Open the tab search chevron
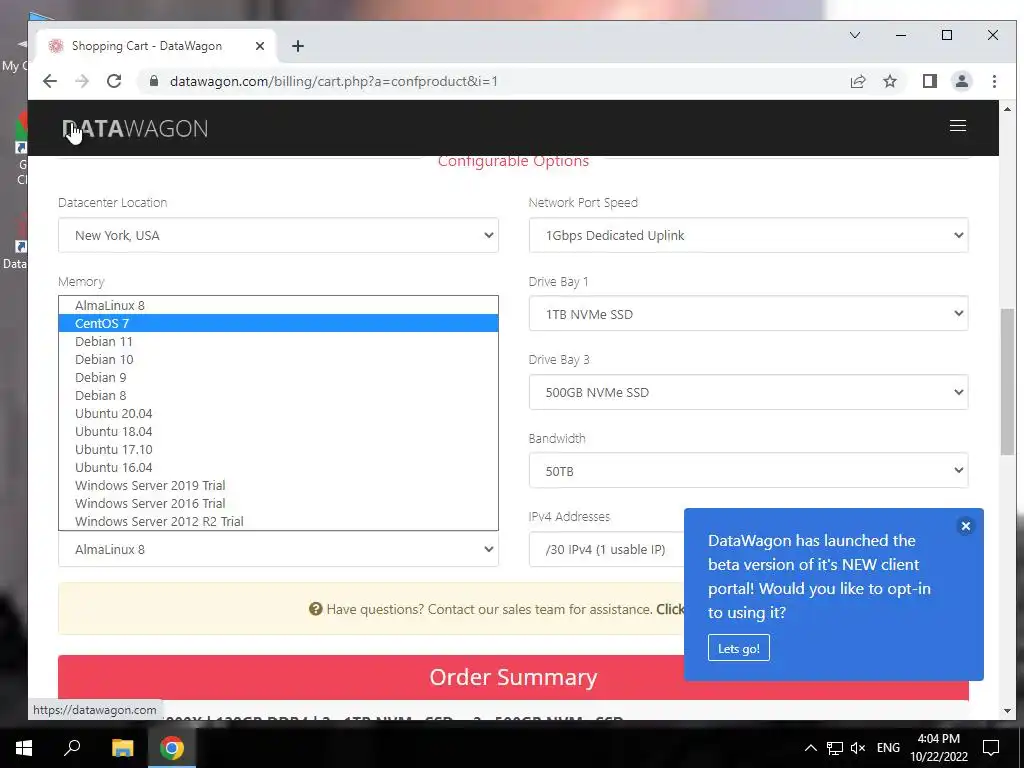Viewport: 1024px width, 768px height. (x=855, y=35)
